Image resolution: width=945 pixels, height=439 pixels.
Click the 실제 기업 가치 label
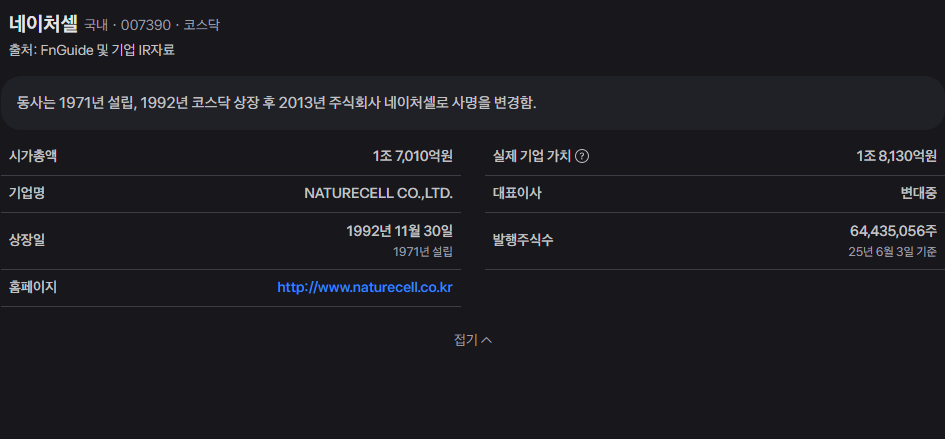(532, 156)
